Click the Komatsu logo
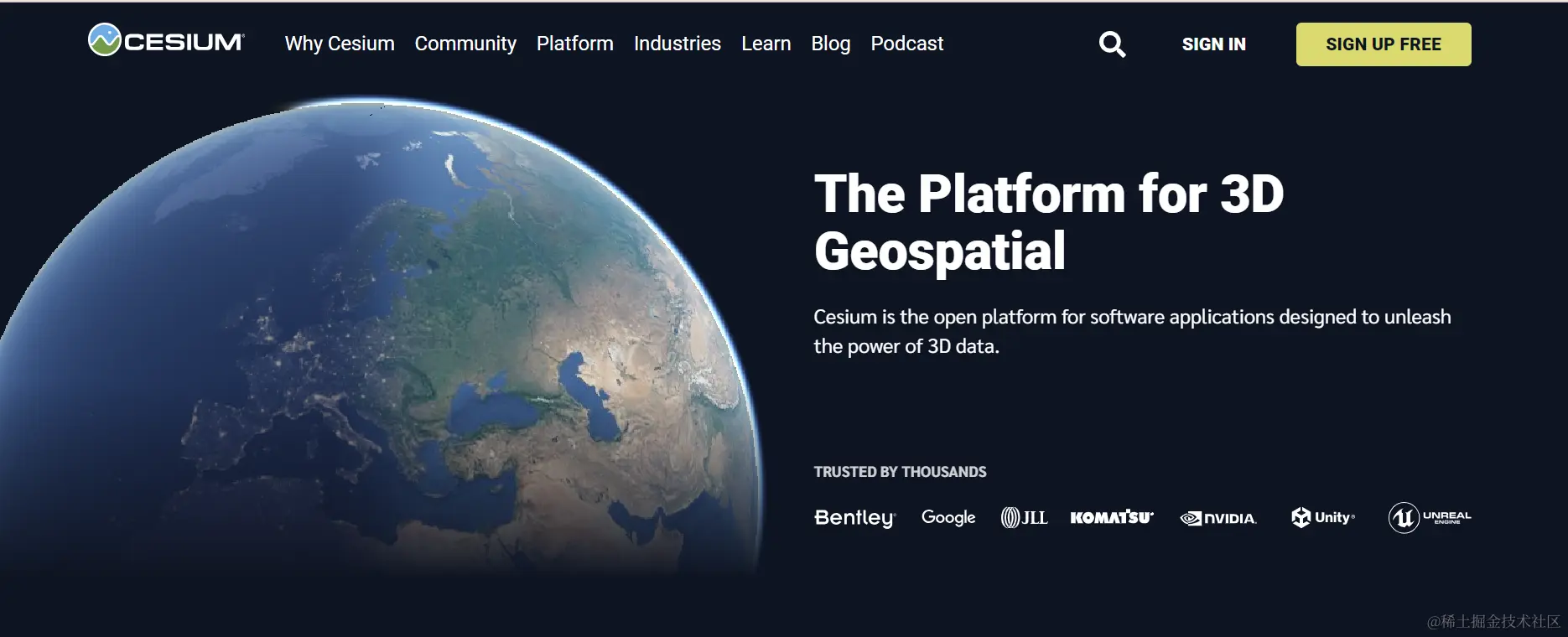Image resolution: width=1568 pixels, height=637 pixels. click(1112, 517)
